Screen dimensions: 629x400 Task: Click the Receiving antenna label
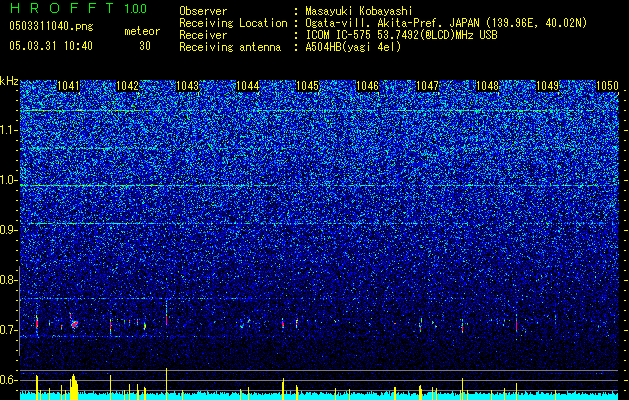(x=230, y=47)
